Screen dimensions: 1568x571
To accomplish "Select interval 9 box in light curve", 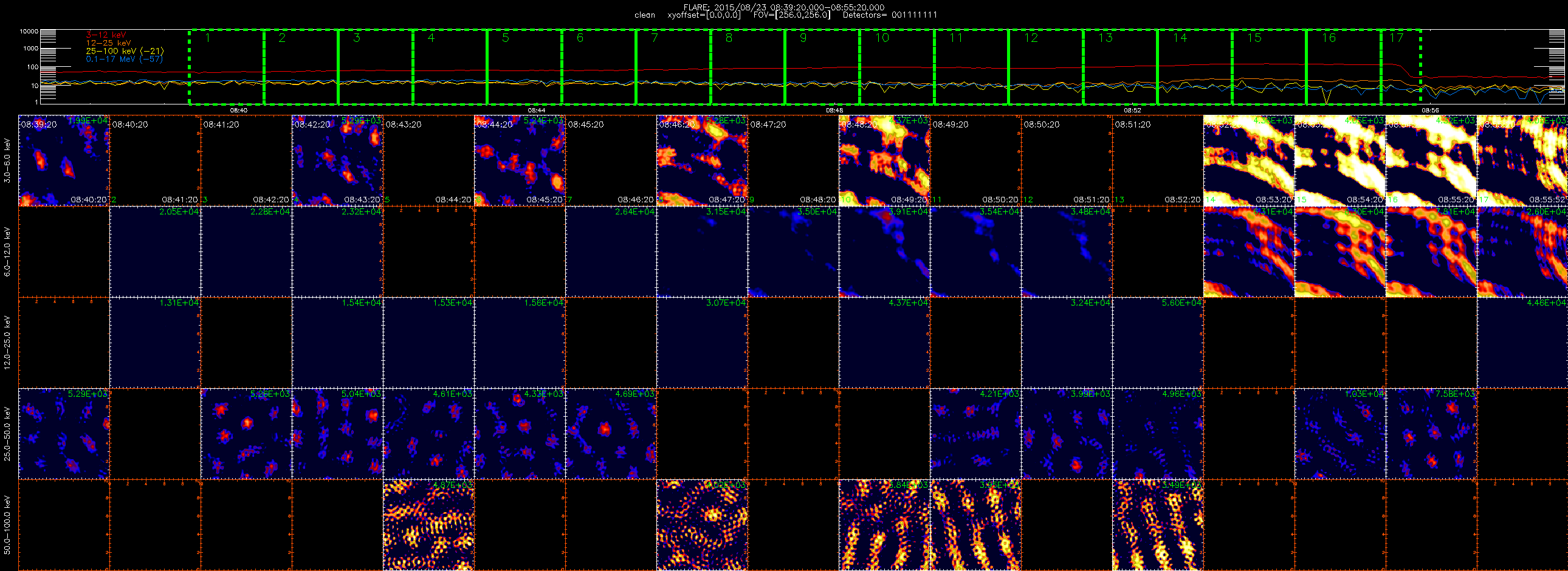I will tap(822, 67).
